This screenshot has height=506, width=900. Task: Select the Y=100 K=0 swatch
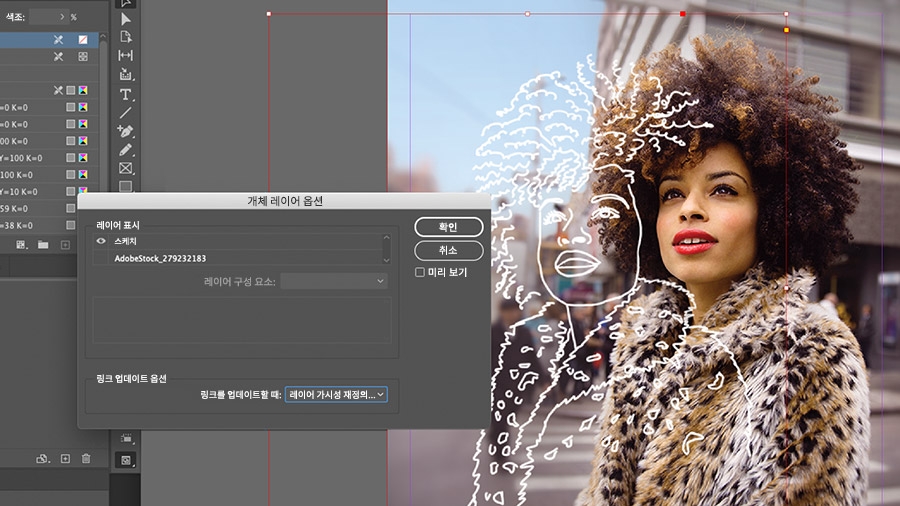[49, 158]
